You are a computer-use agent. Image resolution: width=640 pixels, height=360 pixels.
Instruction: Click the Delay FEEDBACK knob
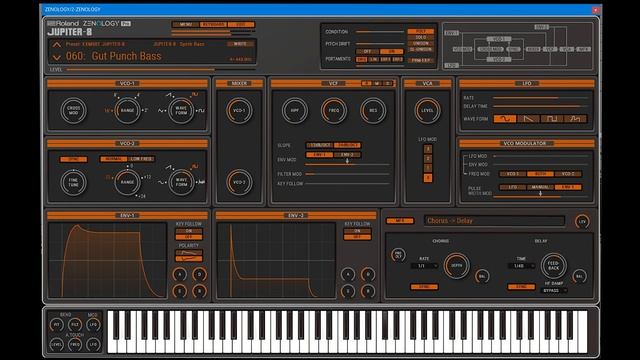tap(553, 266)
